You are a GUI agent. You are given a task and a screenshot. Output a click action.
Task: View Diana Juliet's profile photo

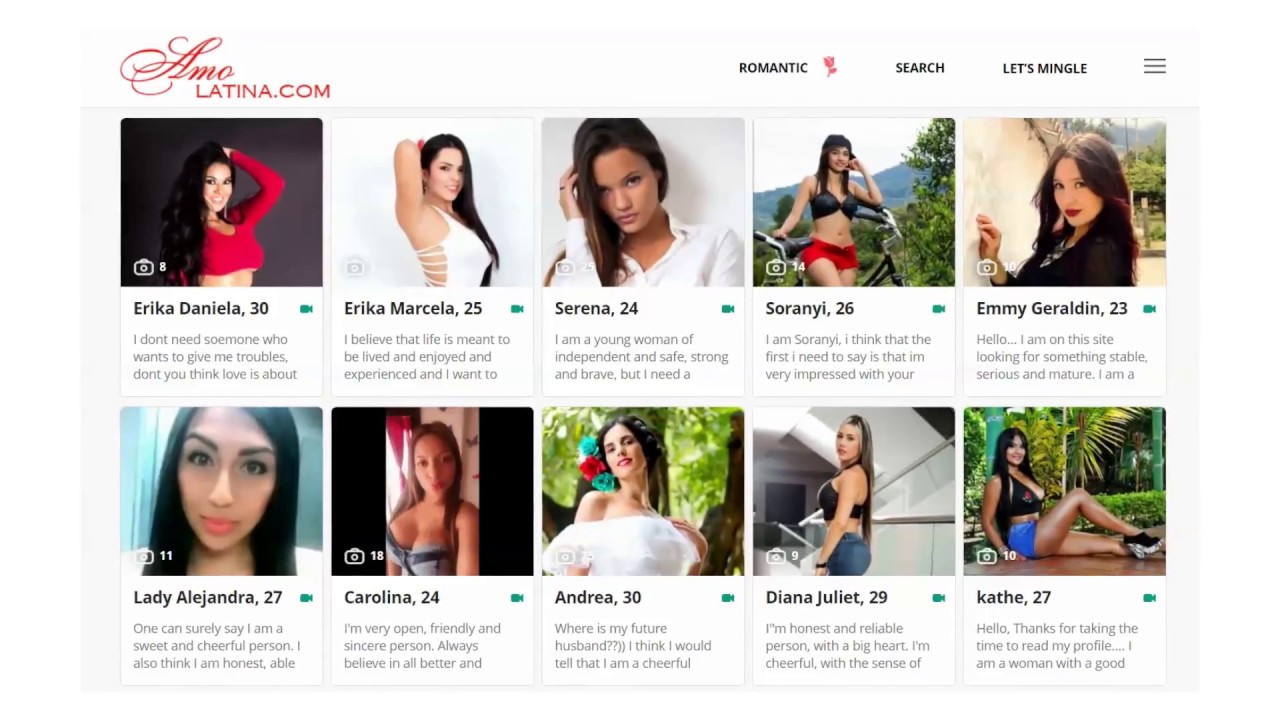pyautogui.click(x=854, y=491)
